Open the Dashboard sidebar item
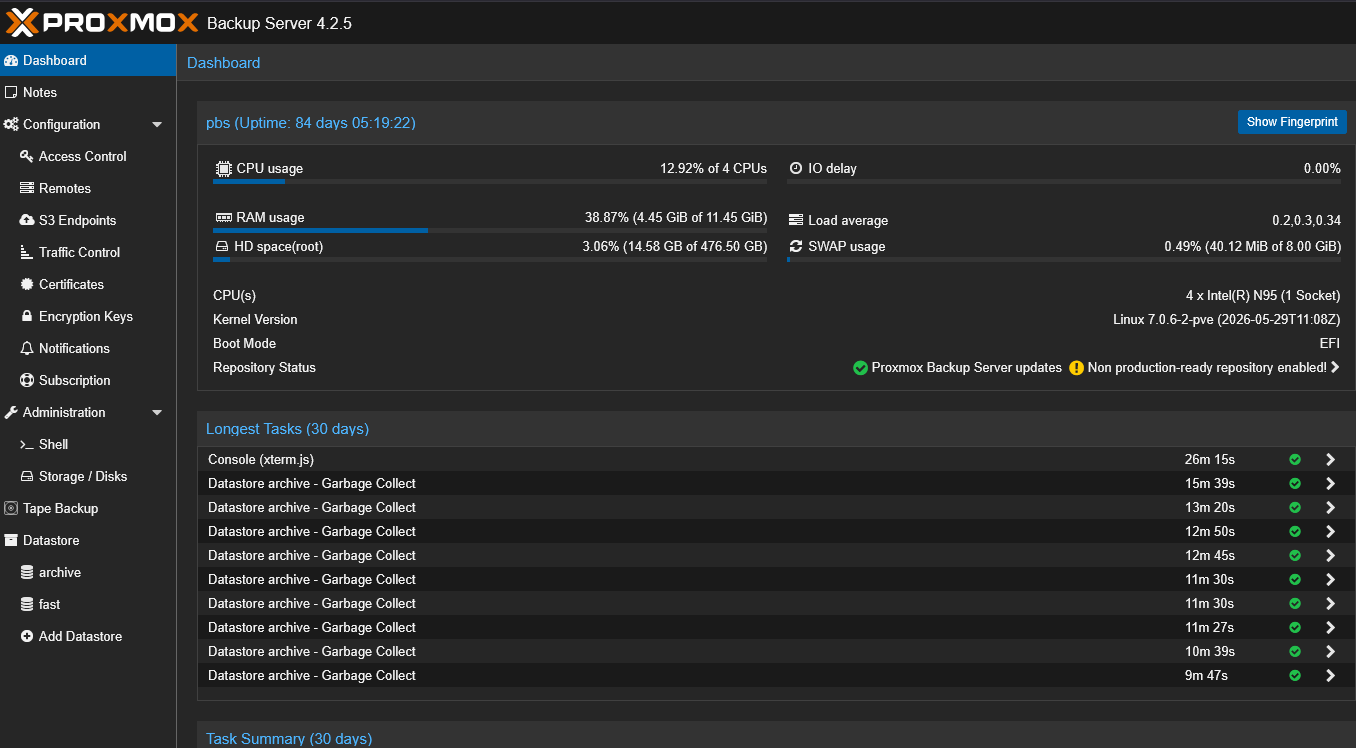The height and width of the screenshot is (748, 1356). [88, 60]
